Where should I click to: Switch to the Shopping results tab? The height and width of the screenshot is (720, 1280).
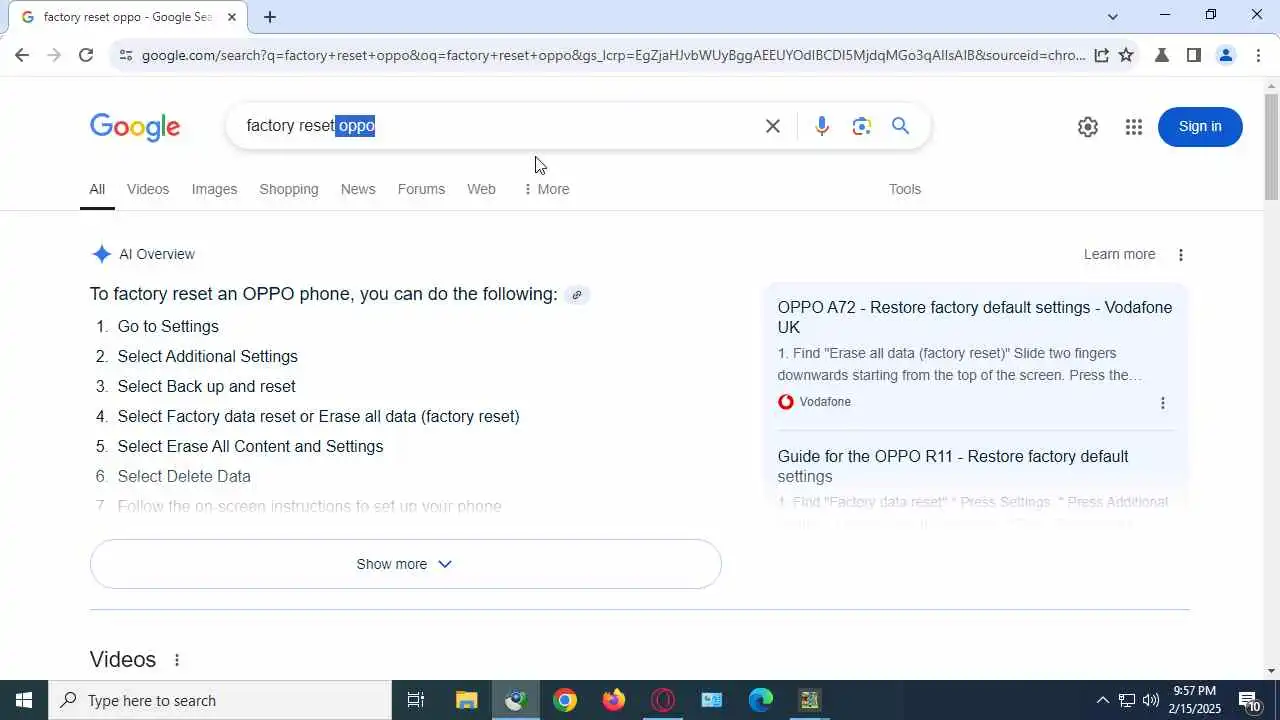(x=289, y=189)
